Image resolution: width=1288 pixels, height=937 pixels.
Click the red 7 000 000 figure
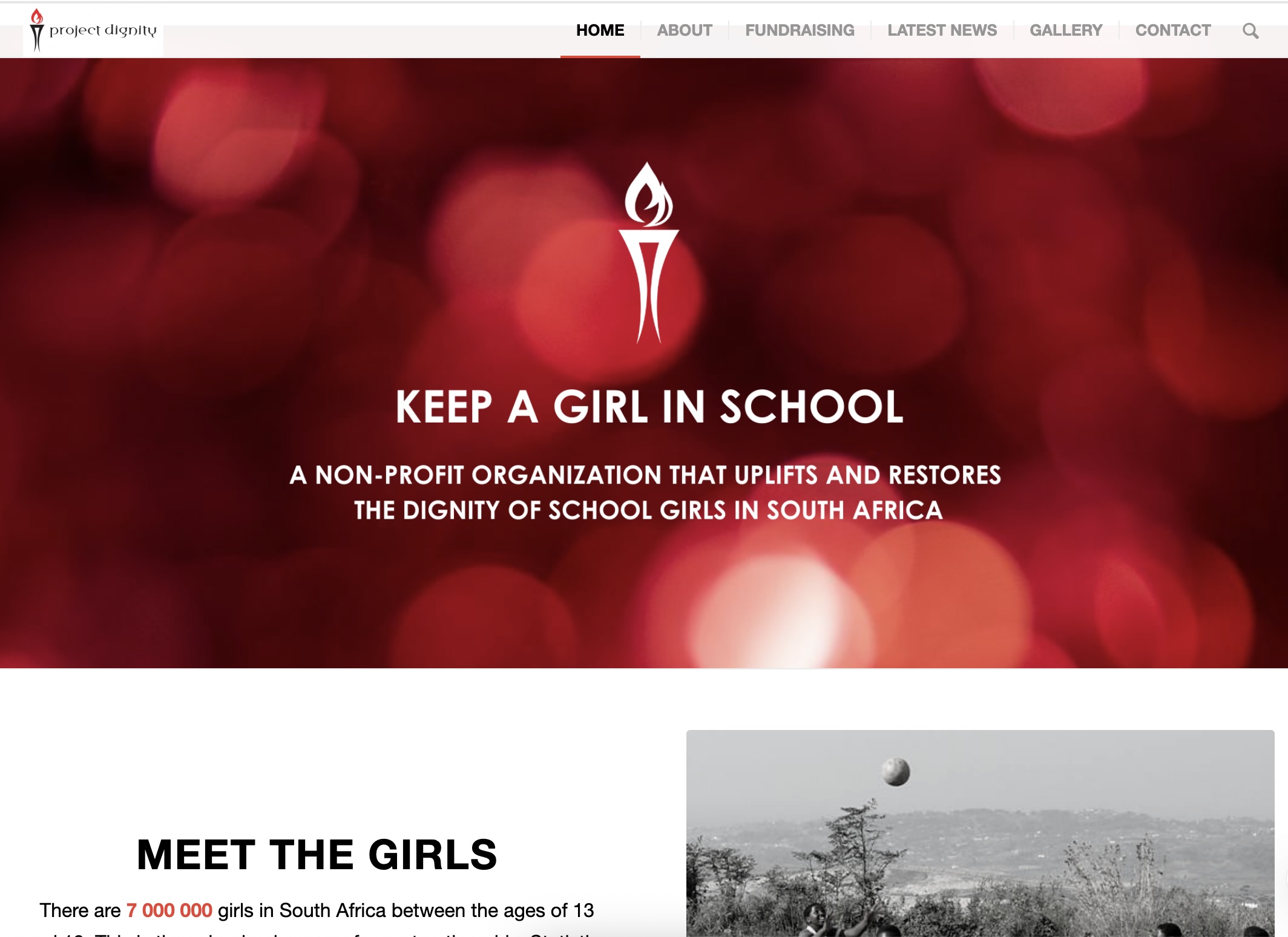(x=169, y=910)
